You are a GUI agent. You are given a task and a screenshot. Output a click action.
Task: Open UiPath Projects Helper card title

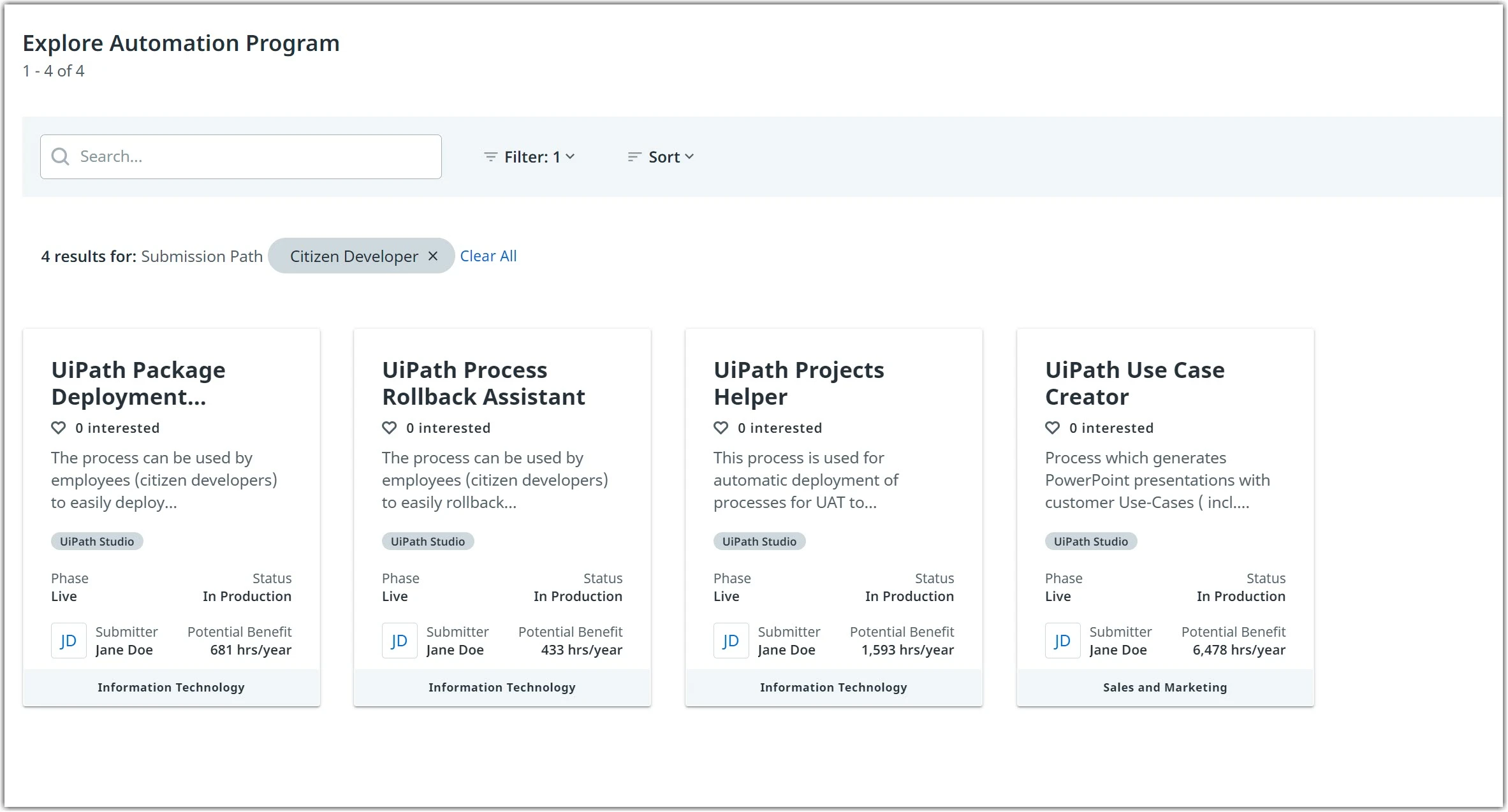[799, 383]
